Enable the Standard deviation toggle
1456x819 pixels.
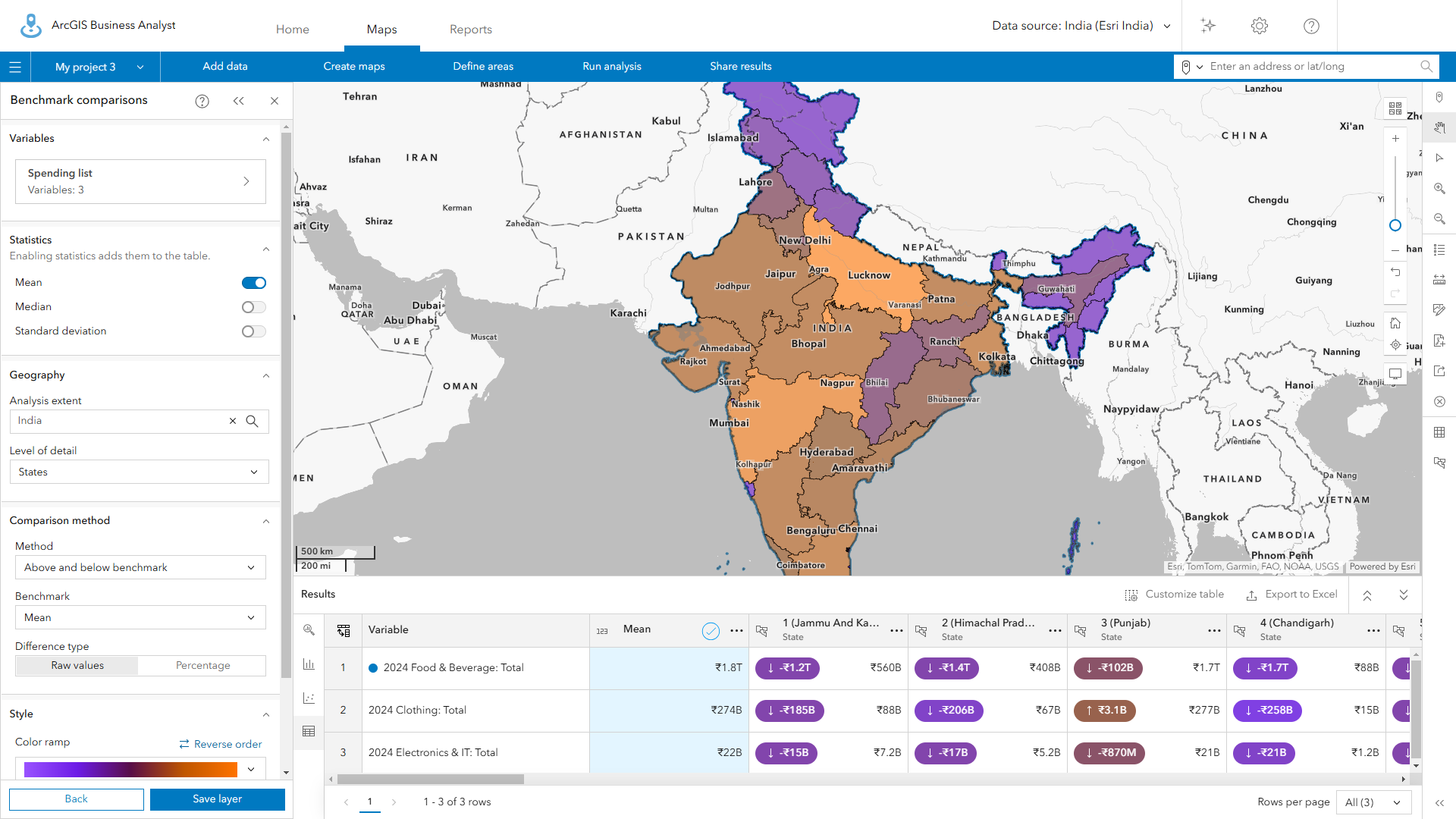pos(253,331)
